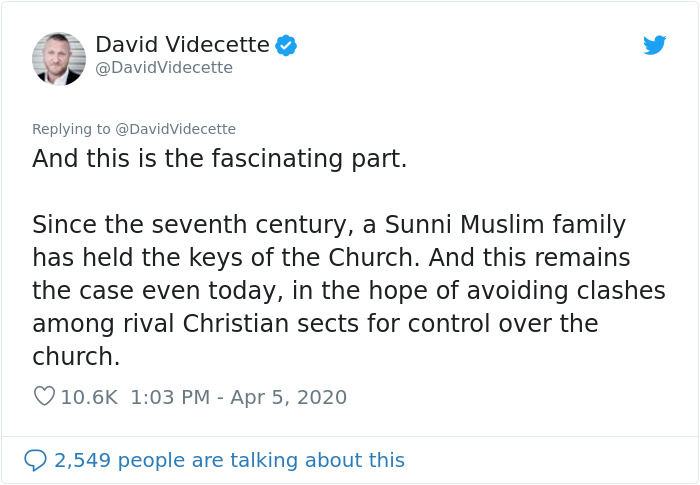Image resolution: width=700 pixels, height=485 pixels.
Task: Open the 1:03 PM timestamp
Action: tap(170, 397)
